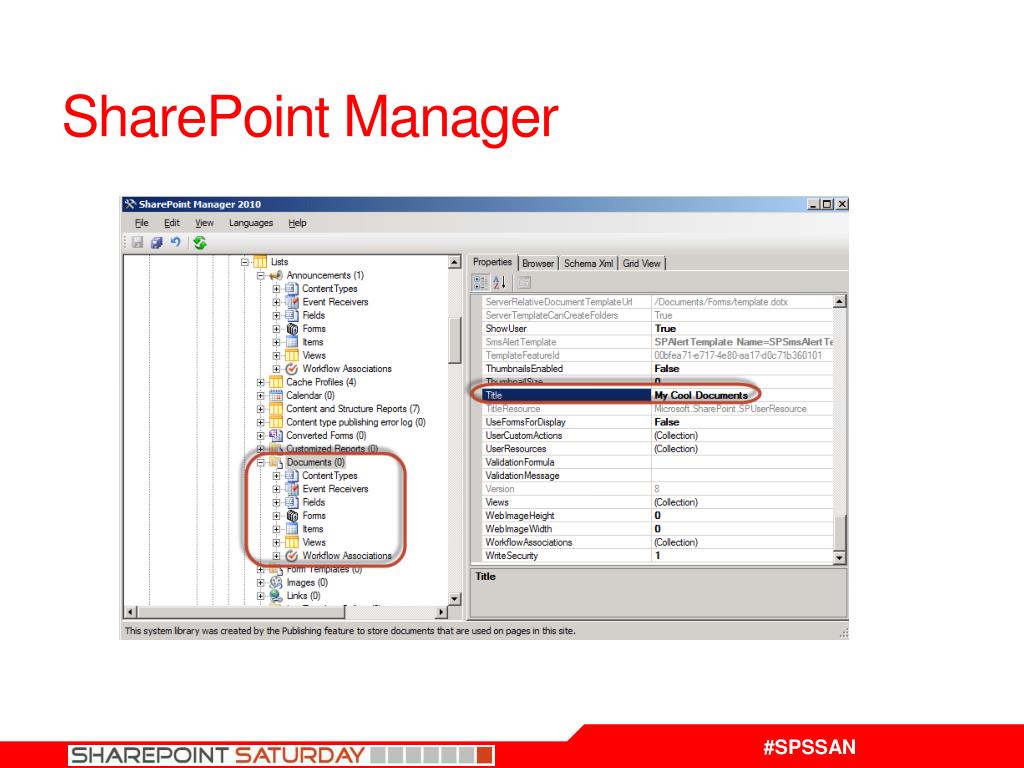Click tree horizontal scroll right arrow
Image resolution: width=1024 pixels, height=768 pixels.
[x=442, y=612]
